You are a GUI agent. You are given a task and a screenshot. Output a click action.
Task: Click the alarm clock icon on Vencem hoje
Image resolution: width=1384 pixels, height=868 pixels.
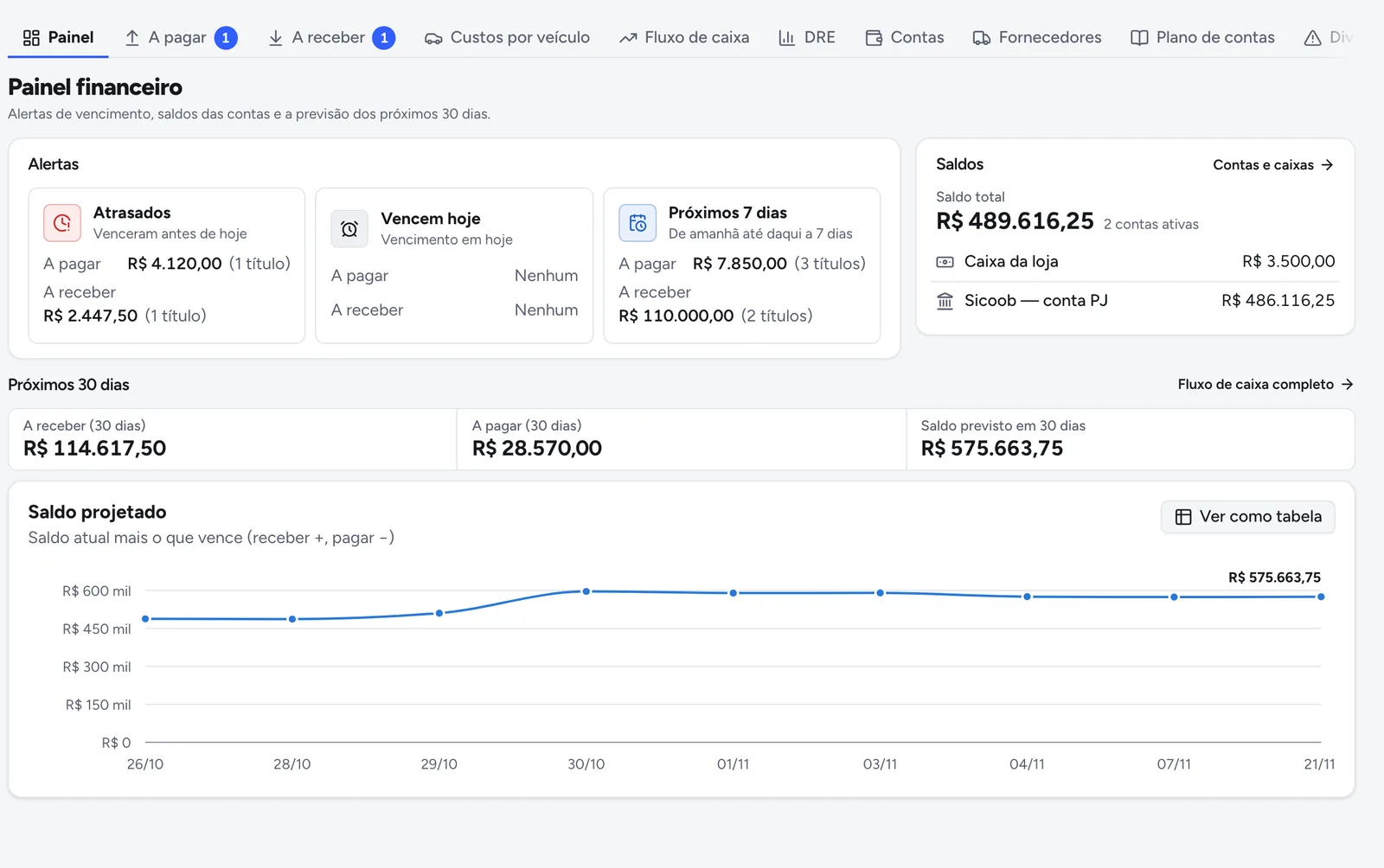coord(349,229)
